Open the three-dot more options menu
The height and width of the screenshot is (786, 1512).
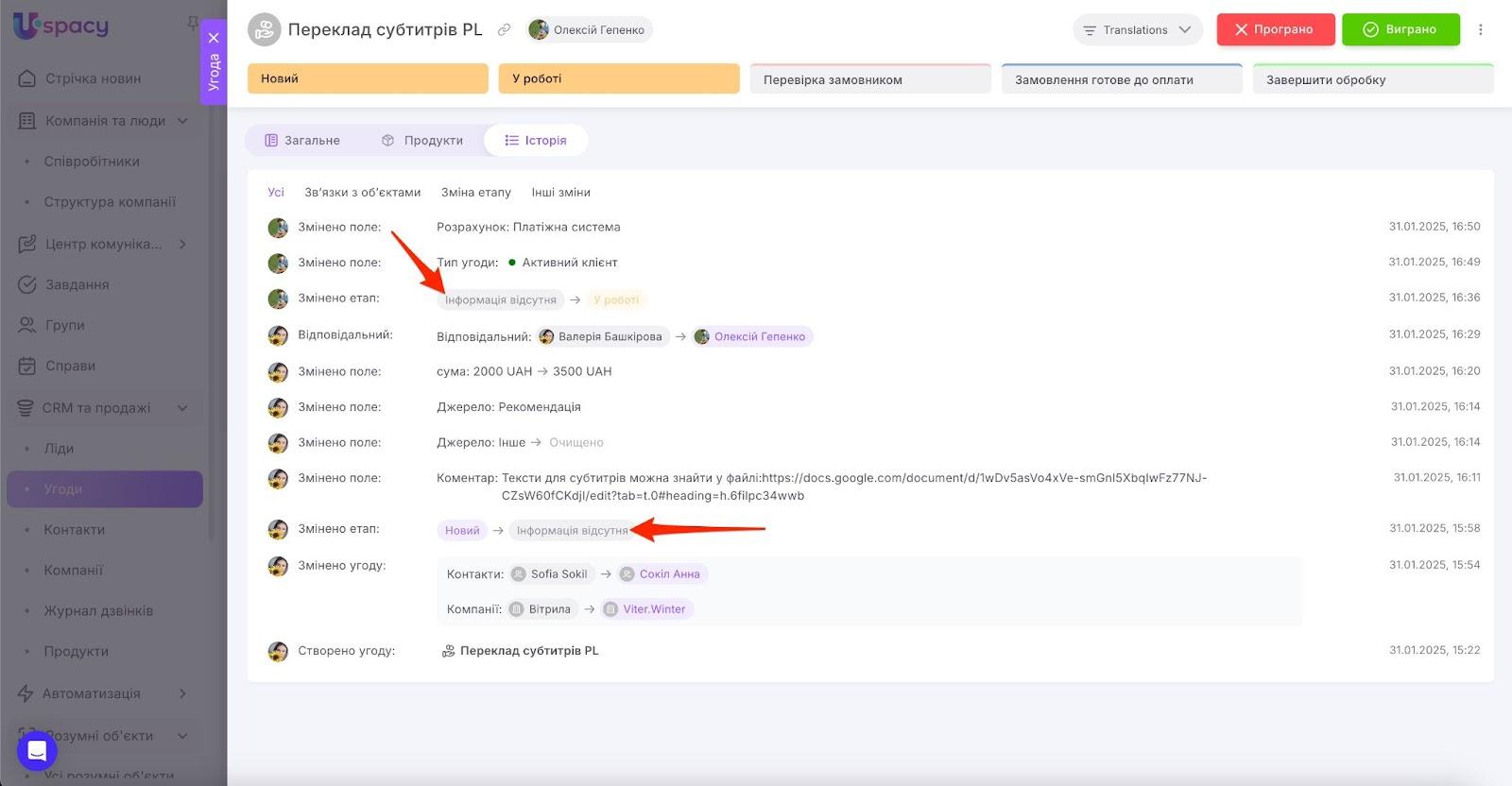click(x=1480, y=29)
